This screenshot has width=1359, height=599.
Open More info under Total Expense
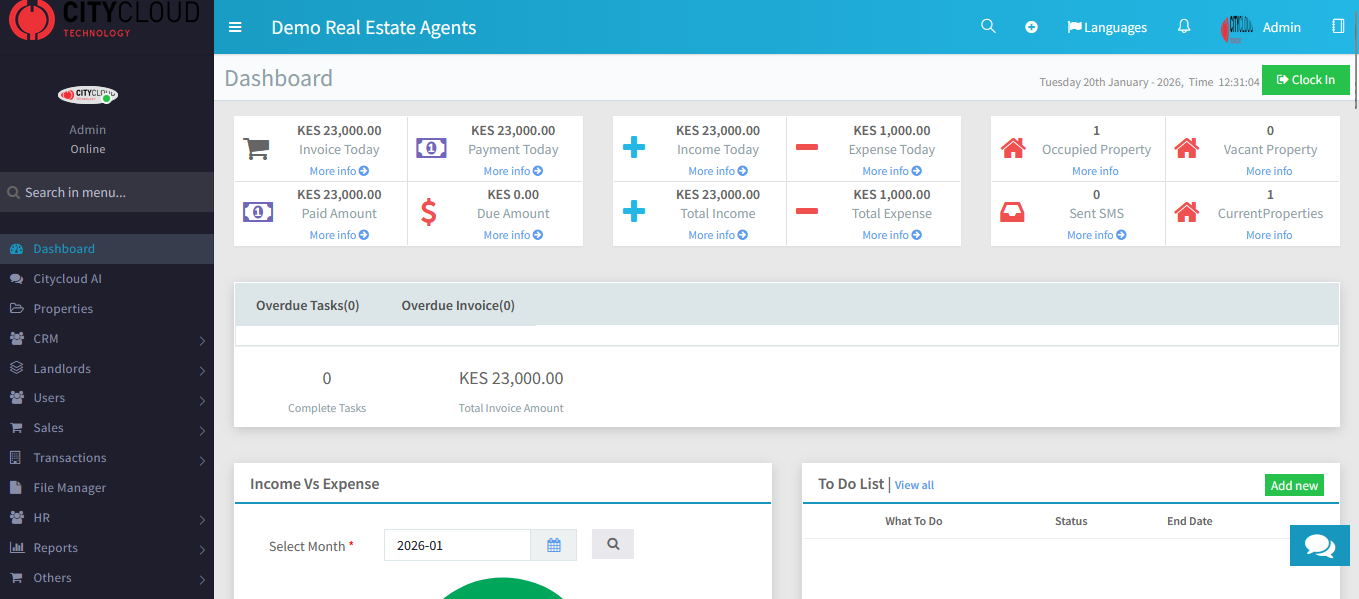[892, 235]
